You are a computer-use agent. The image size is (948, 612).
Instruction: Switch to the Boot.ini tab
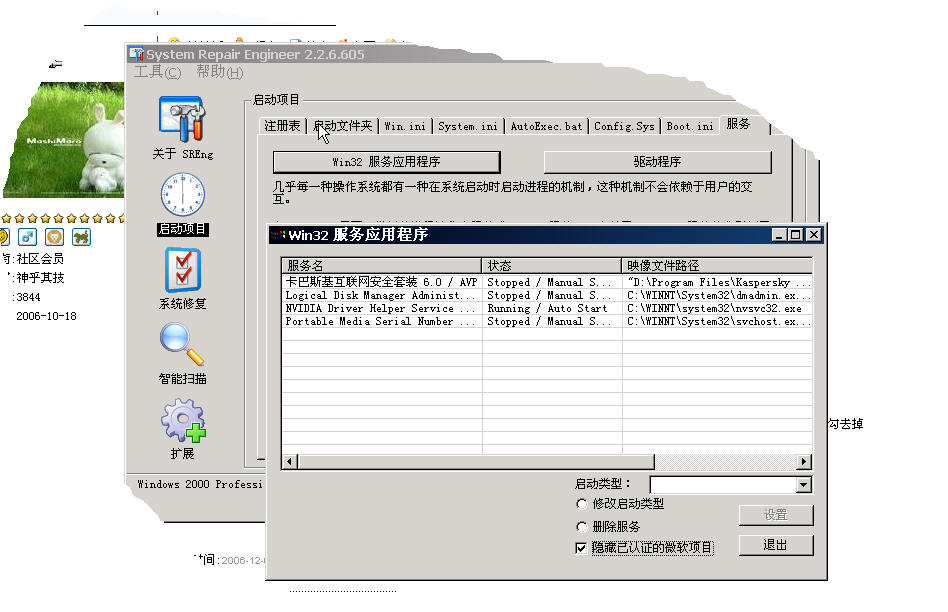coord(690,126)
